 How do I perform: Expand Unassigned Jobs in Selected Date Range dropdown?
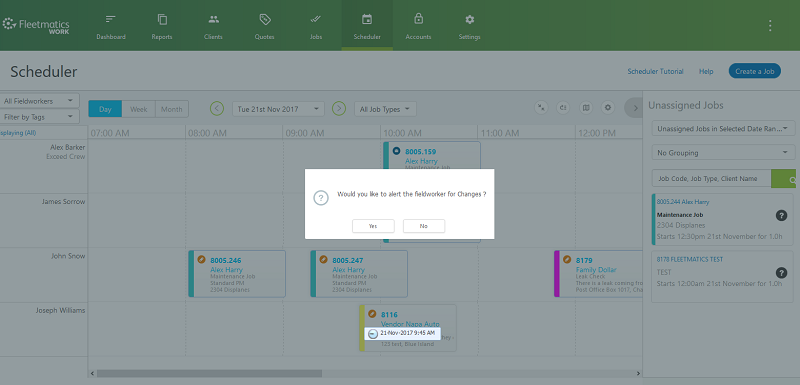click(x=723, y=129)
